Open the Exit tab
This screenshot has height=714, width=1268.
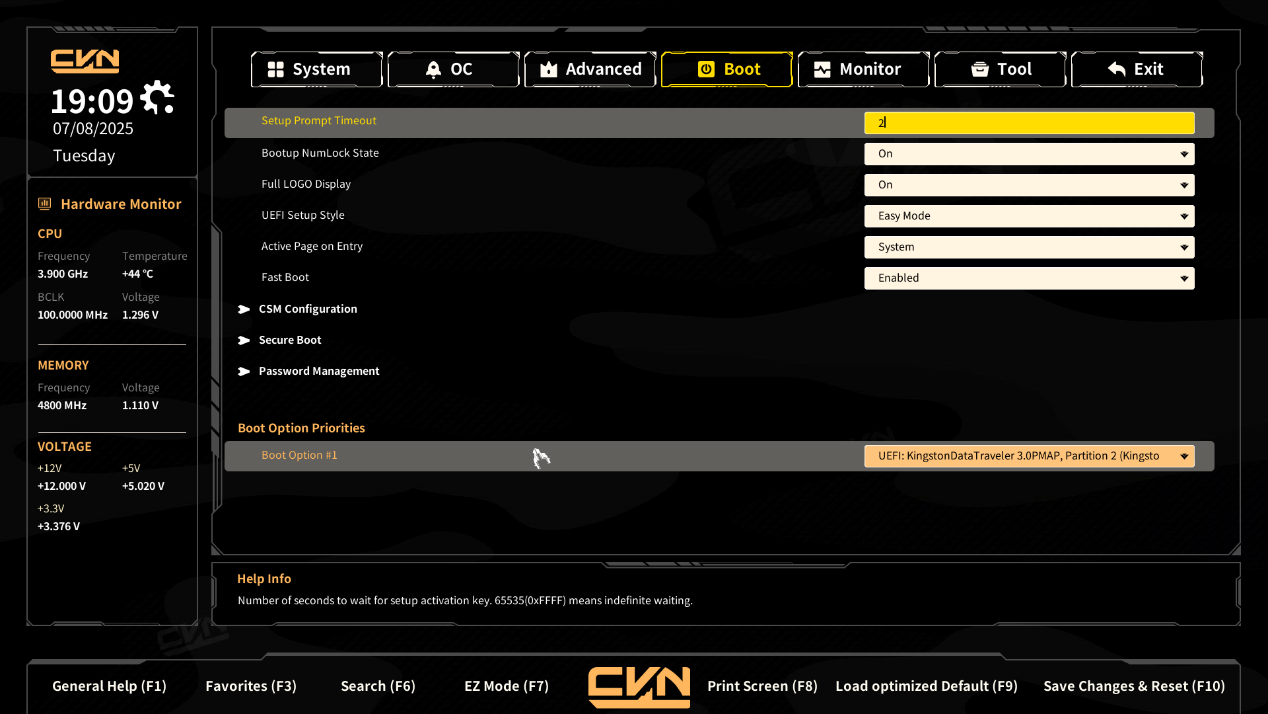(1137, 69)
